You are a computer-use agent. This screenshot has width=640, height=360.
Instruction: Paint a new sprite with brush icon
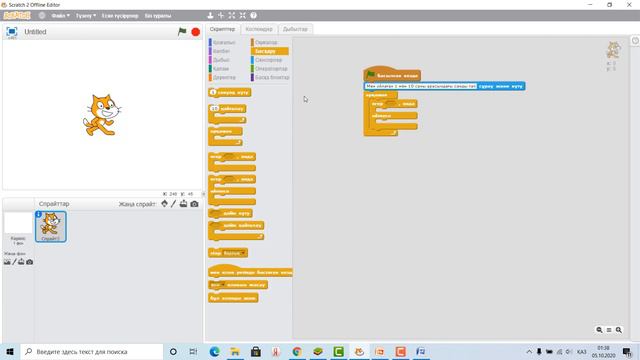173,203
